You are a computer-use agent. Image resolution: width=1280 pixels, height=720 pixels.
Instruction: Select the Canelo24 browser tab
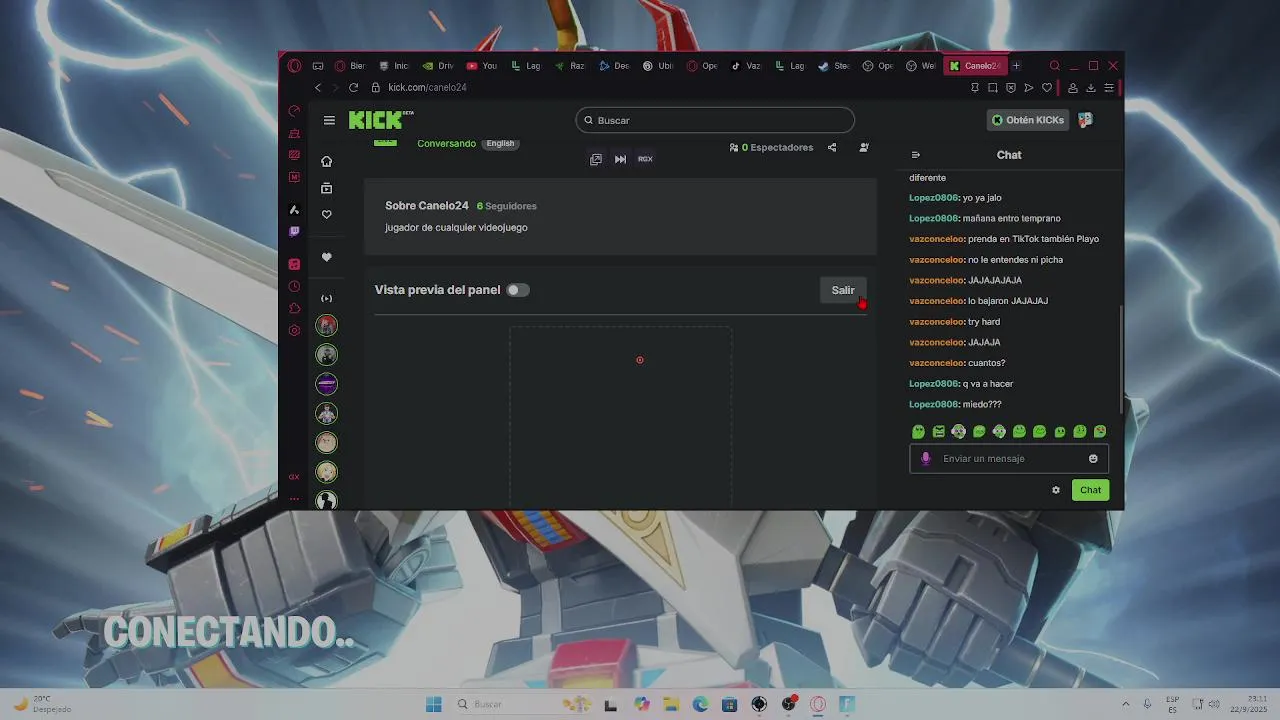974,66
